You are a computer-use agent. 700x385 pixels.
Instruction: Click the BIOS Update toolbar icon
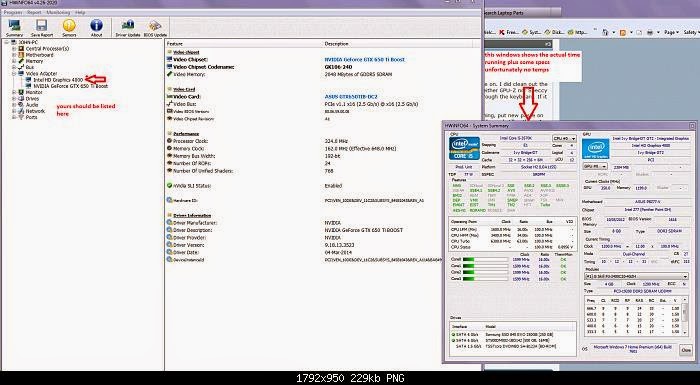tap(155, 28)
